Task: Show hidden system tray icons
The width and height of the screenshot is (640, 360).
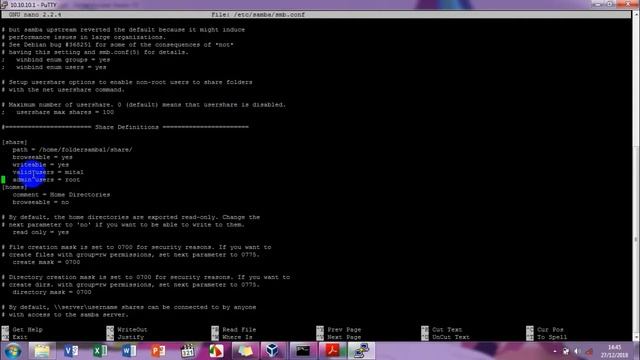Action: click(555, 351)
